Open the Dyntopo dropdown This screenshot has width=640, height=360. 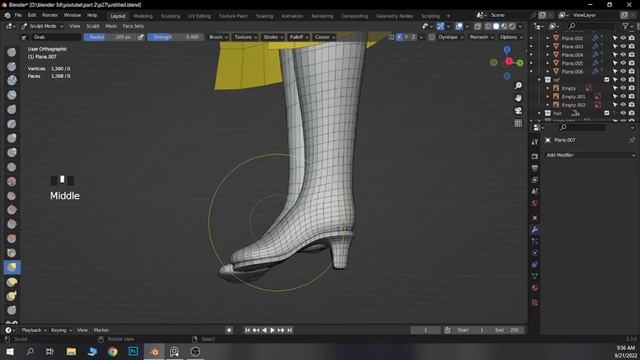pyautogui.click(x=451, y=37)
